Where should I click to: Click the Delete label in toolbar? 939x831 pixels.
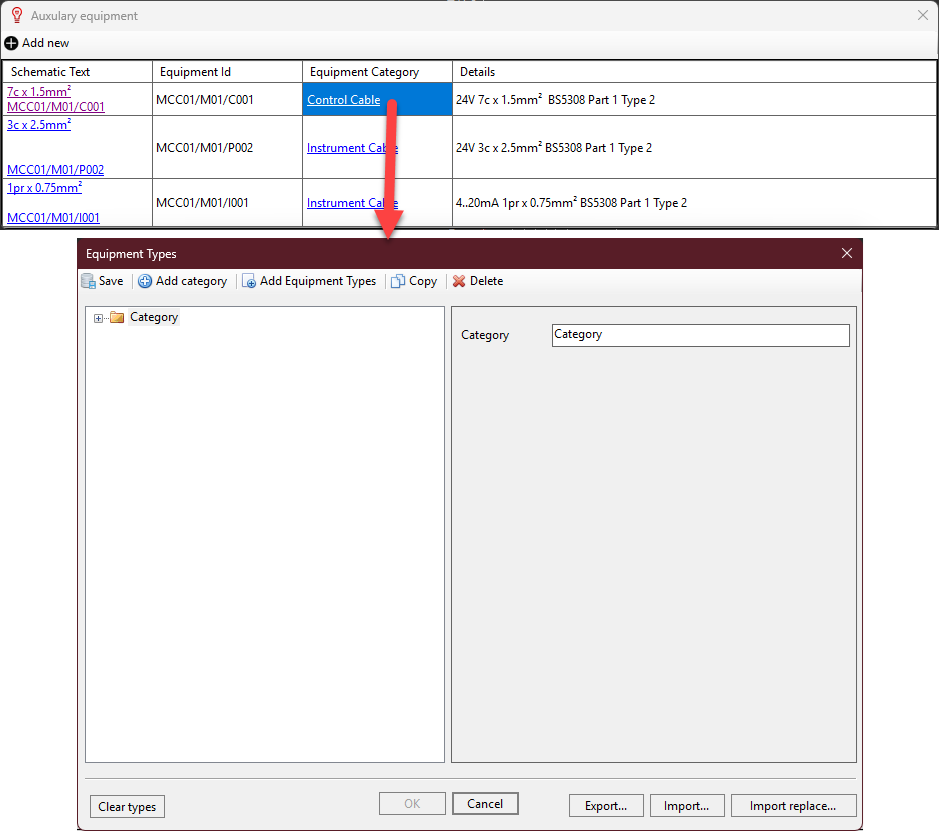tap(486, 281)
